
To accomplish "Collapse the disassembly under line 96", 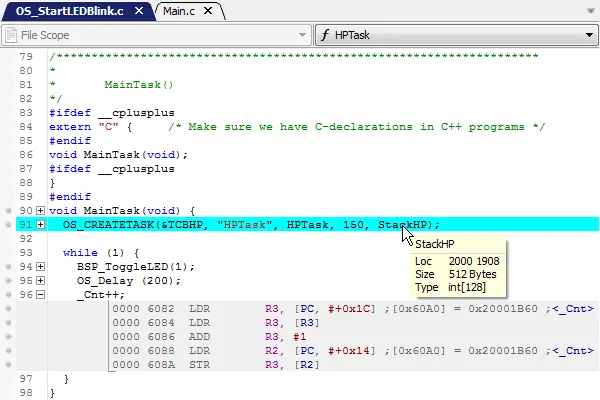I will [x=40, y=295].
